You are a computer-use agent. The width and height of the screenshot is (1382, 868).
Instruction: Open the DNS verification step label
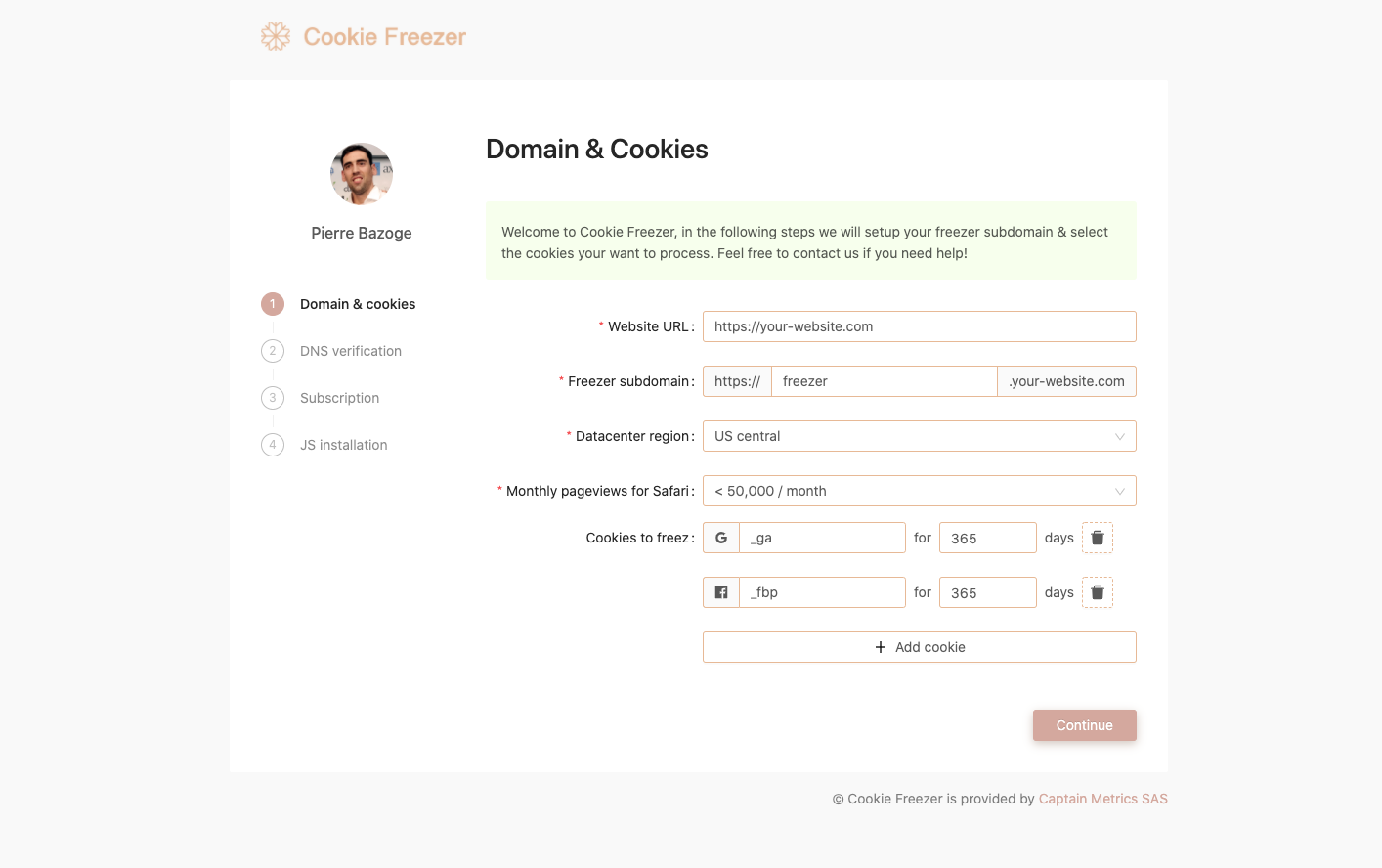click(x=350, y=351)
